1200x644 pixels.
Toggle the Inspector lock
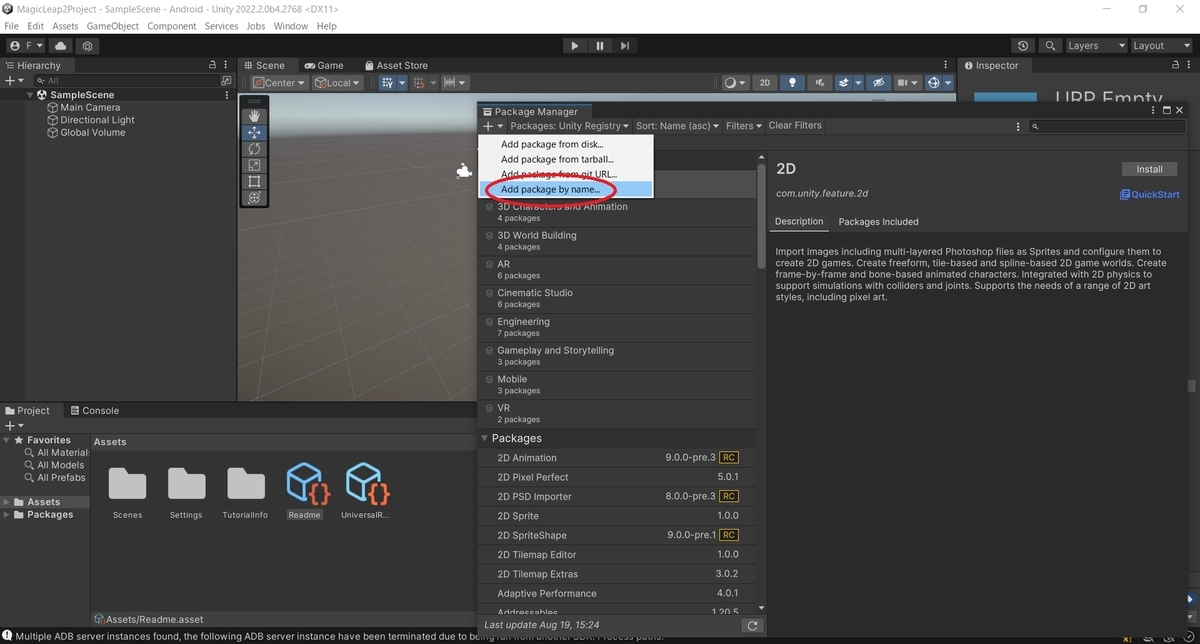1176,65
